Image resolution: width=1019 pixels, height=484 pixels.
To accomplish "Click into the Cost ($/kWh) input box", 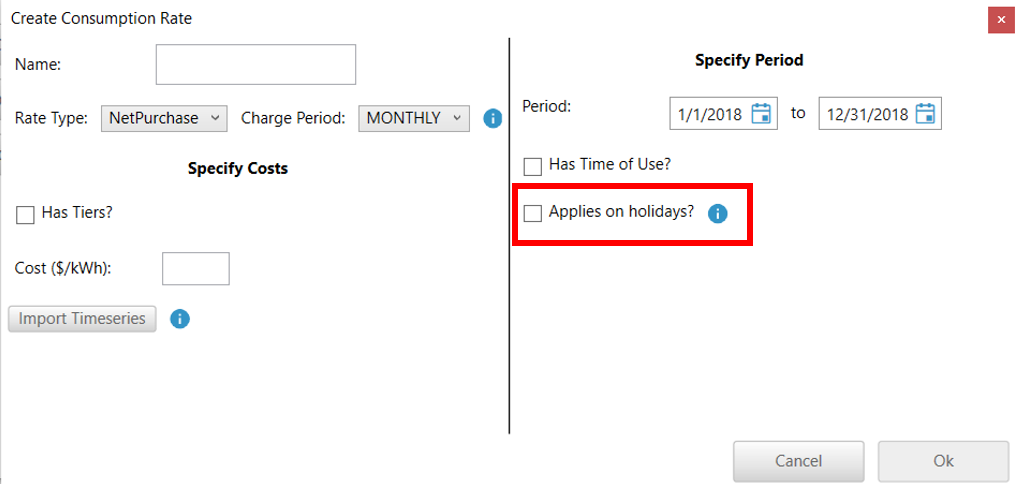I will [196, 269].
